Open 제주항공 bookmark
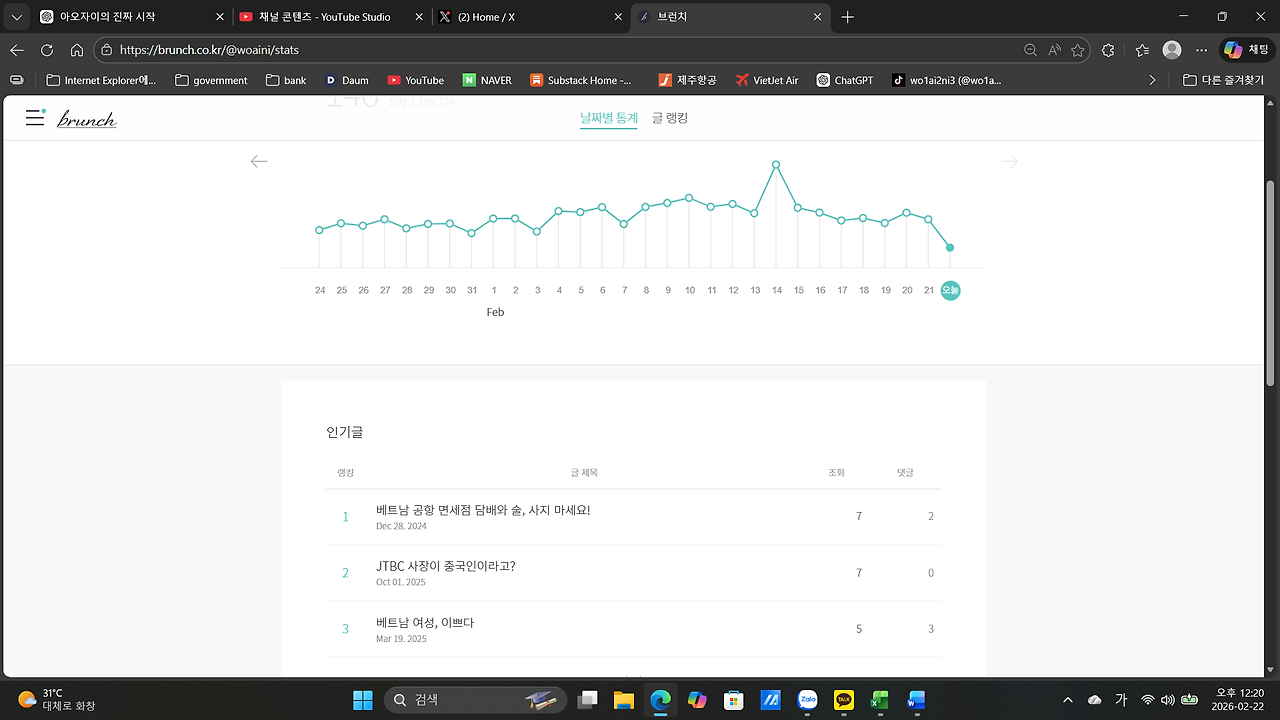The height and width of the screenshot is (720, 1280). [x=688, y=80]
